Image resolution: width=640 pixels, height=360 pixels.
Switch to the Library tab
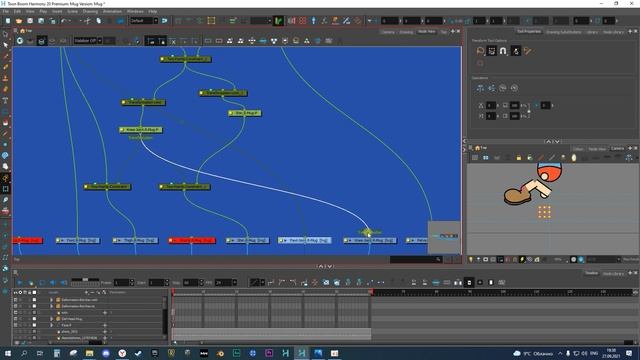pos(591,32)
